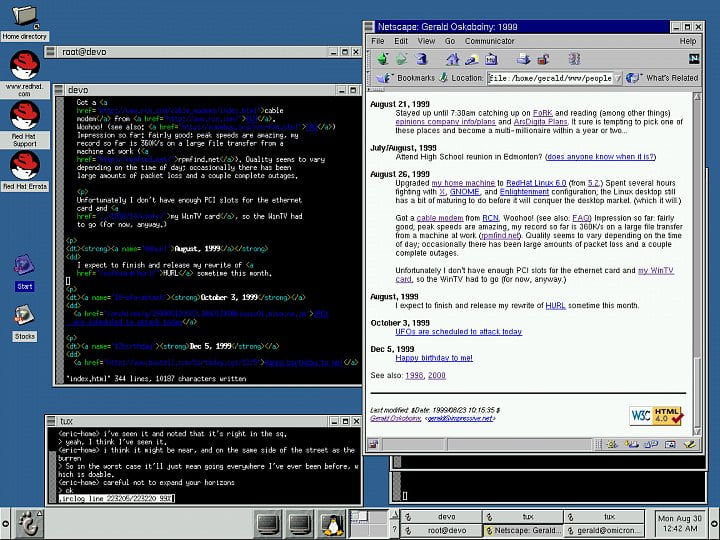This screenshot has width=720, height=540.
Task: Open Netscape Search via the toolbar icon
Action: click(x=472, y=59)
